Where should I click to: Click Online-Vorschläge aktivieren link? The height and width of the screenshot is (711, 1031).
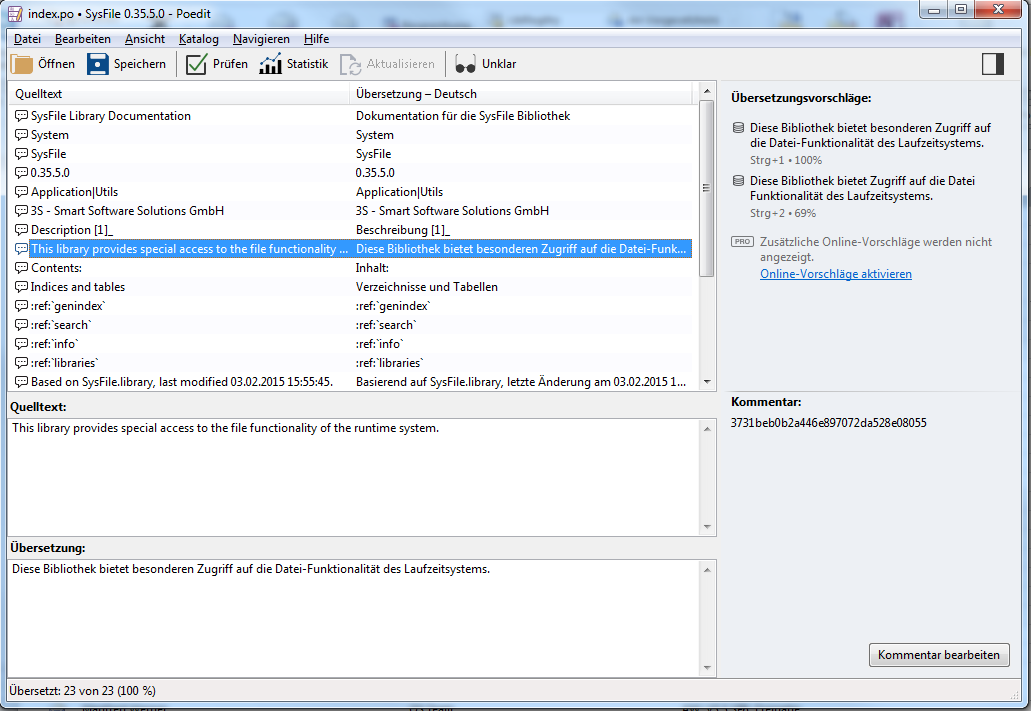835,274
